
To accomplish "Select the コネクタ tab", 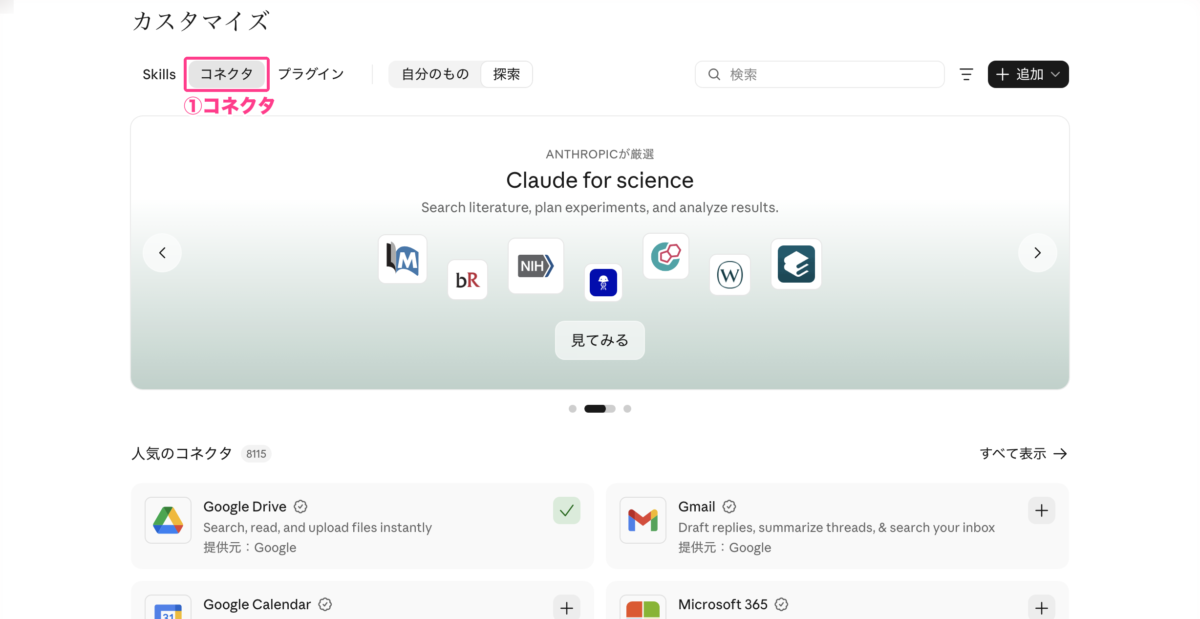I will point(226,74).
